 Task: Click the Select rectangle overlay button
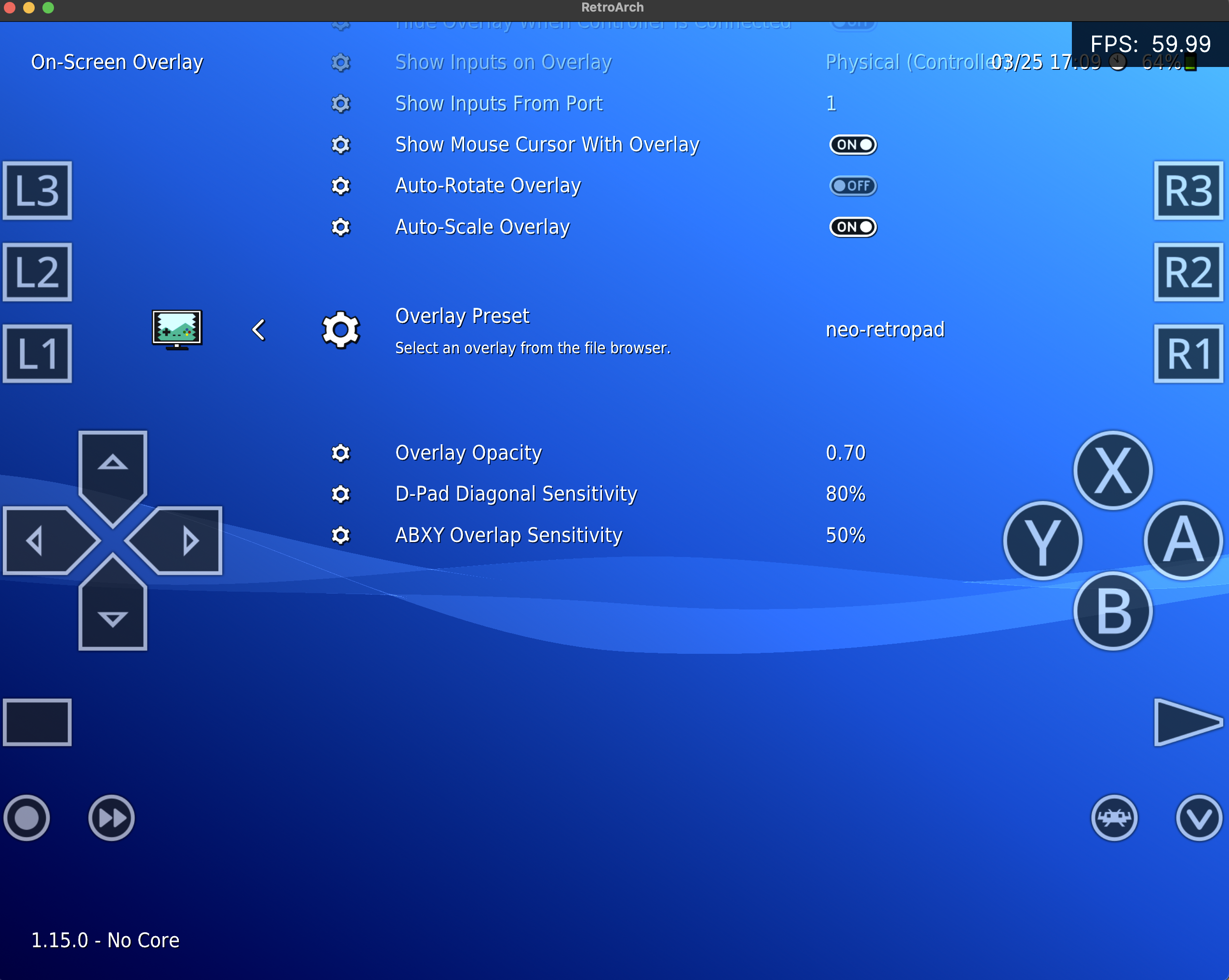[38, 722]
